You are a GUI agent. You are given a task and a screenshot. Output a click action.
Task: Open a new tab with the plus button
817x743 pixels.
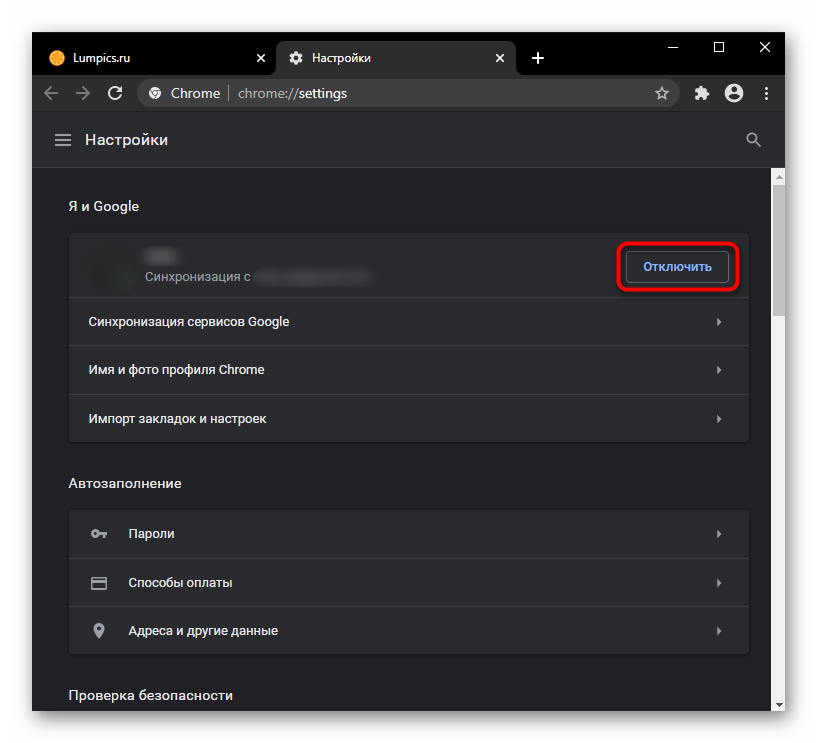coord(538,58)
